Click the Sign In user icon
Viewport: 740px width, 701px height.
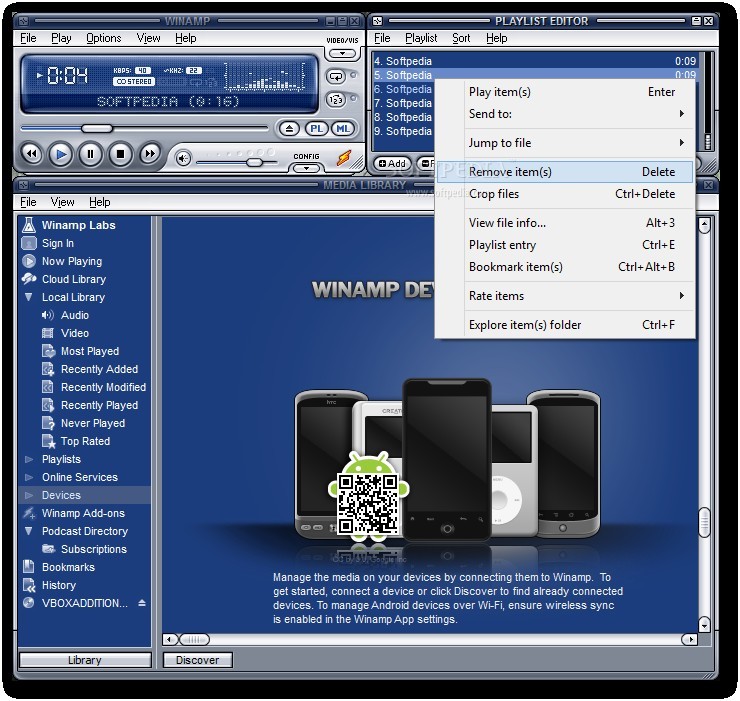[x=29, y=243]
